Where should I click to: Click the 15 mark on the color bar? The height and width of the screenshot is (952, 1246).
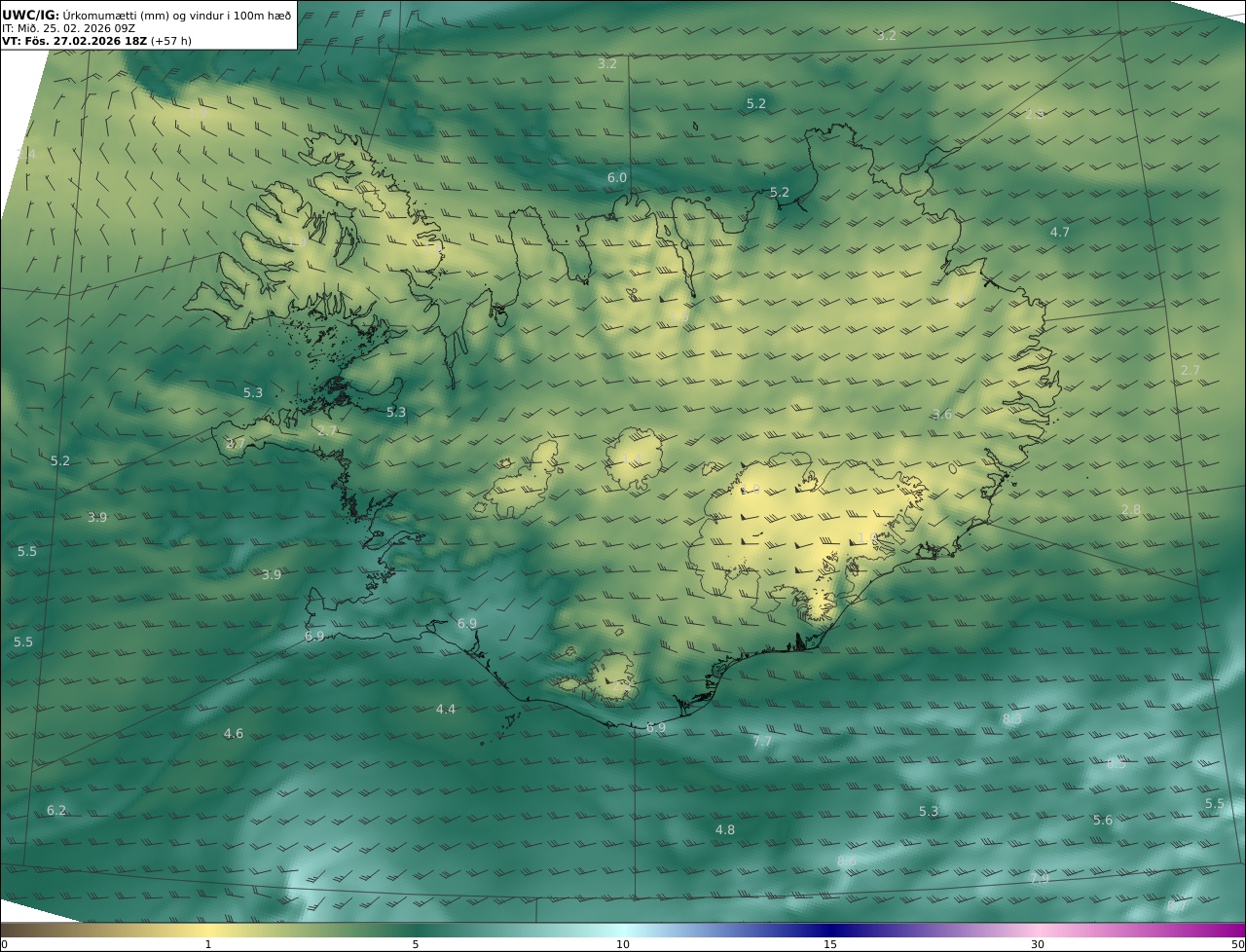tap(830, 944)
